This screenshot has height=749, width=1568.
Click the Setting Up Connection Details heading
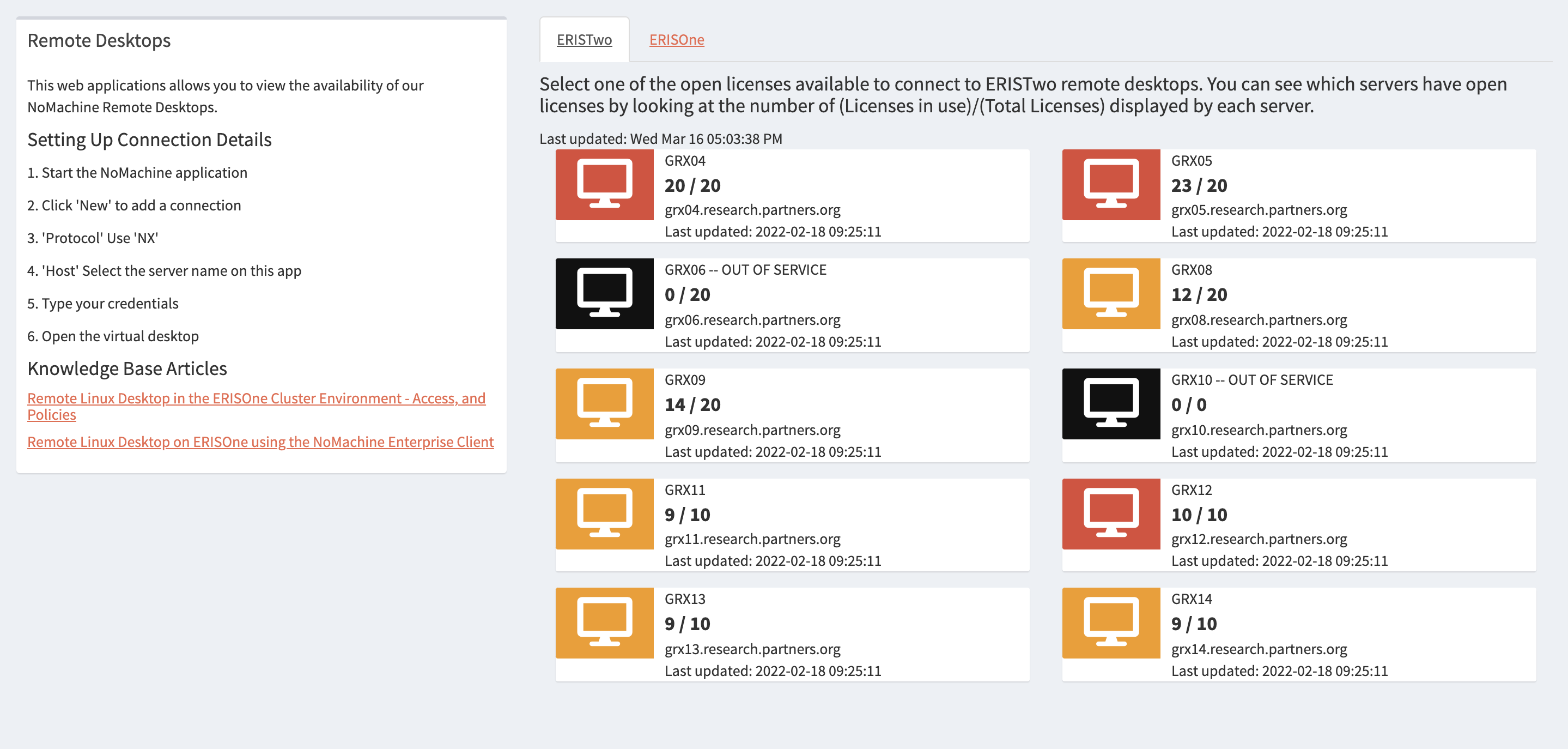pyautogui.click(x=150, y=140)
